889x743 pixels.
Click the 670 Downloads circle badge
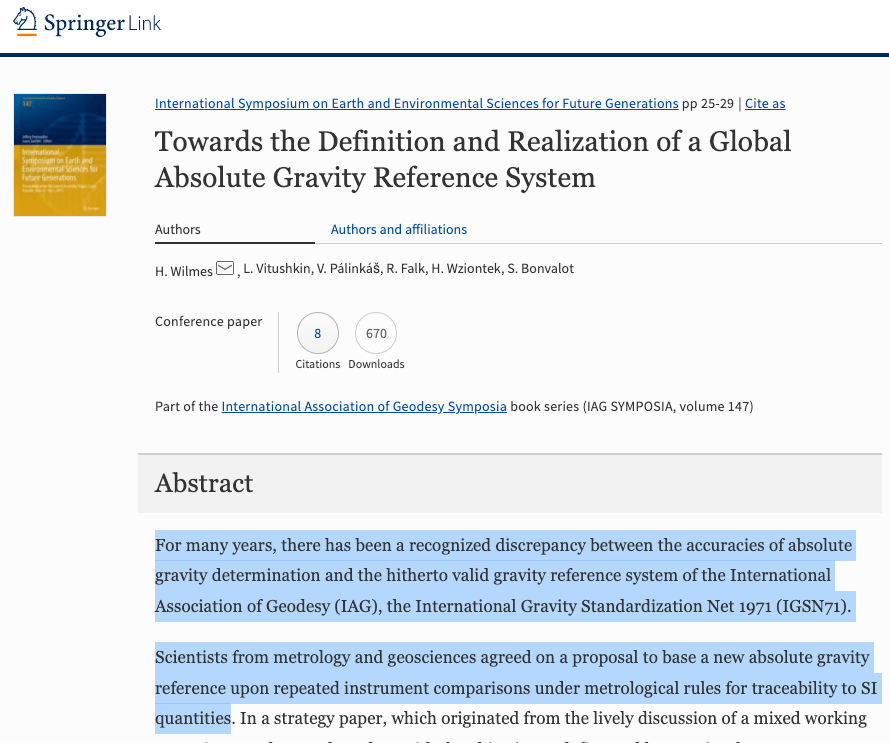(x=376, y=334)
